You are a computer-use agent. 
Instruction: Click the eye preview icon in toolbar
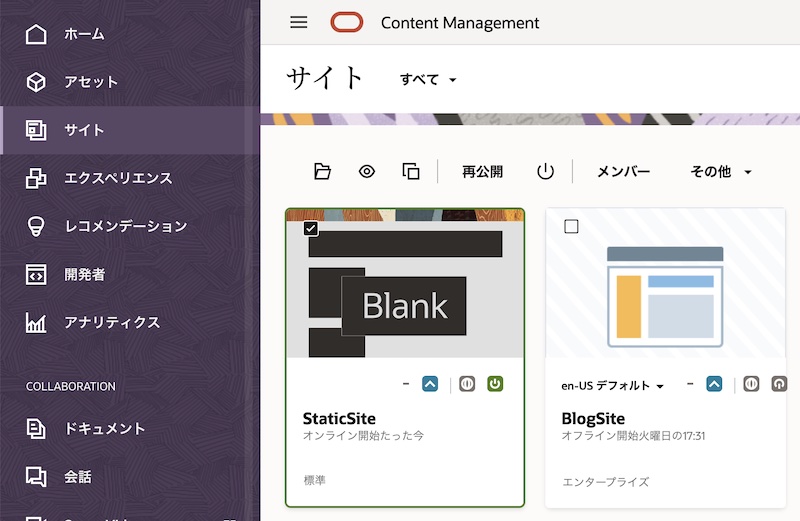click(x=367, y=171)
